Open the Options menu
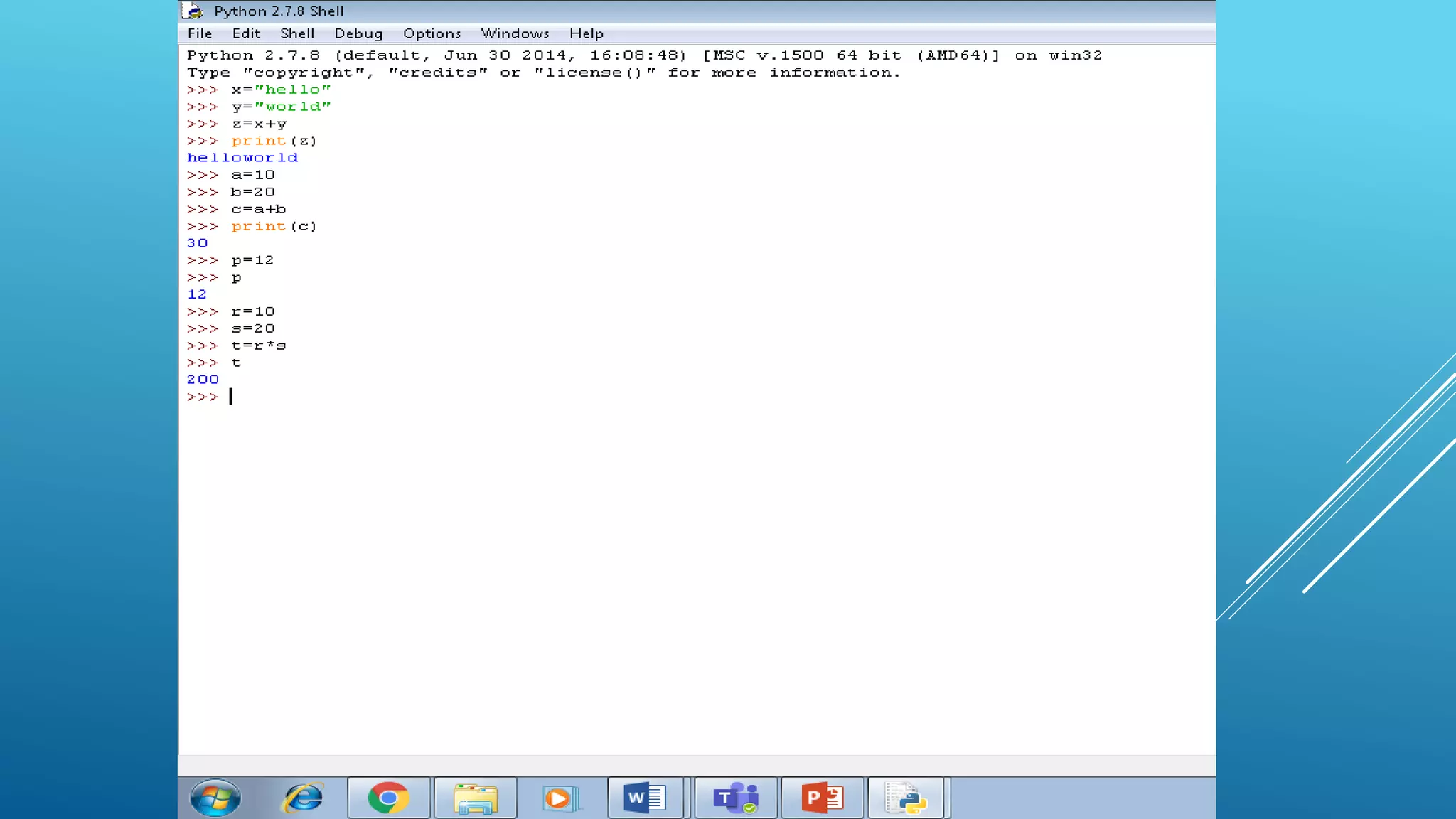This screenshot has width=1456, height=819. [432, 33]
